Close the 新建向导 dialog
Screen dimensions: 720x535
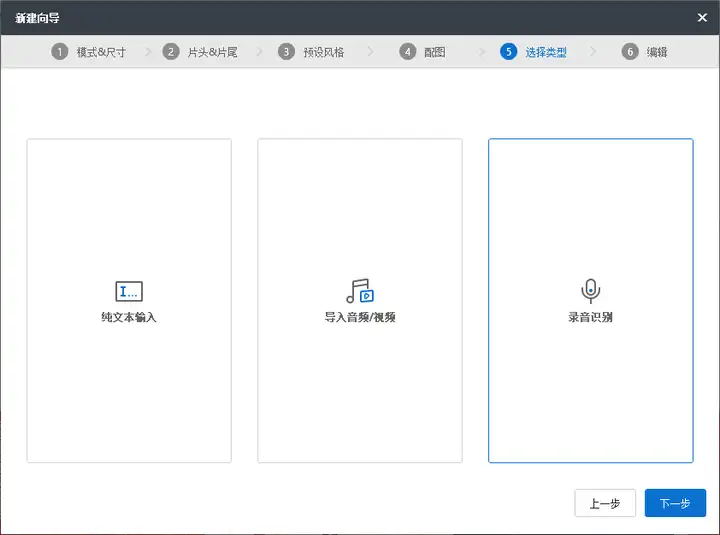[x=702, y=17]
